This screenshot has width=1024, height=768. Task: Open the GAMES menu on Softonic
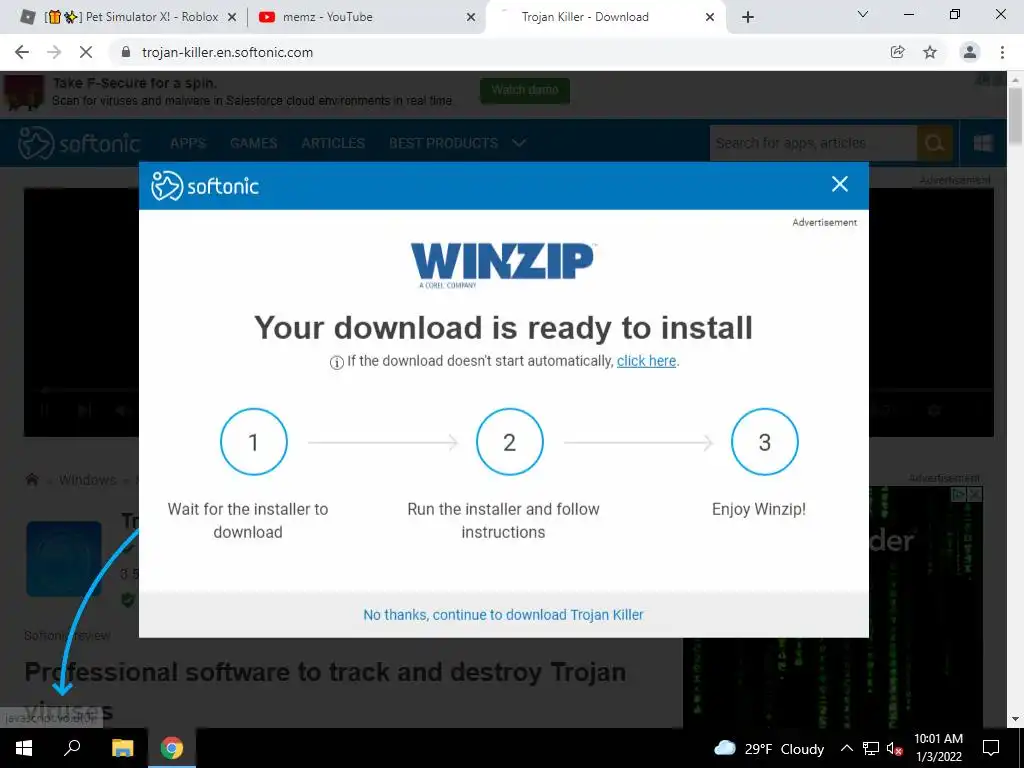pos(253,143)
